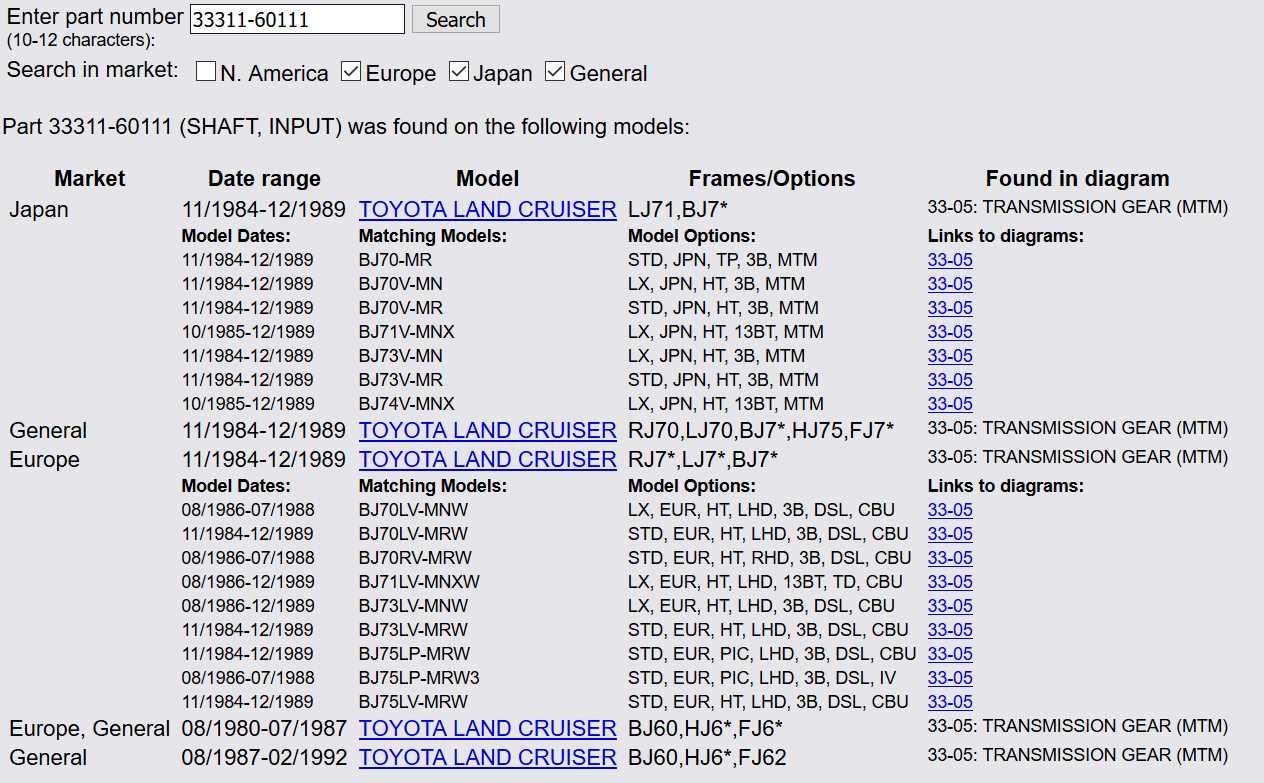Click the date range '08/1987-02/1992'

click(264, 758)
